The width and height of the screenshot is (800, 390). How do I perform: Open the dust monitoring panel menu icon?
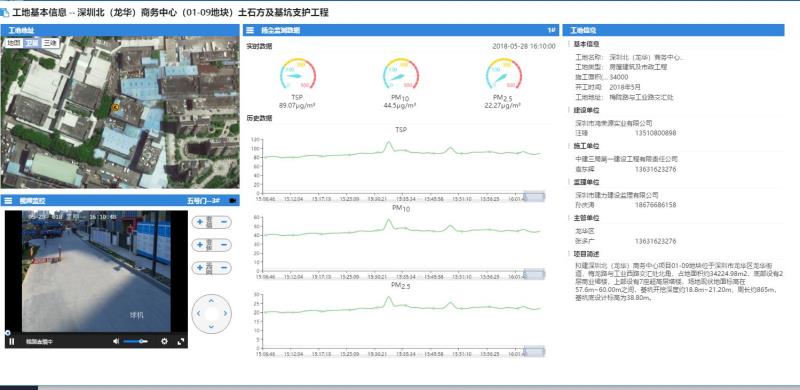250,30
